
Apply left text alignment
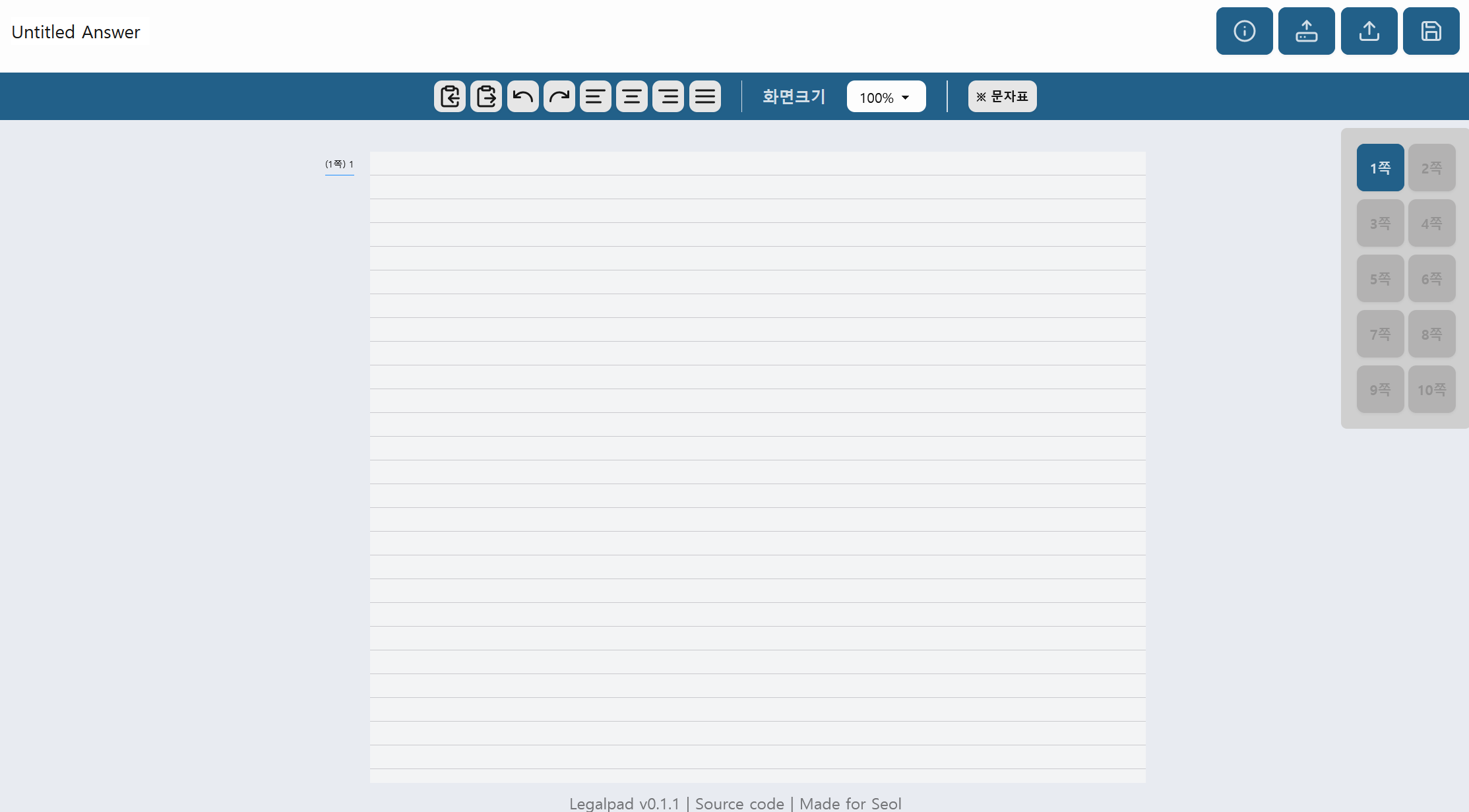[x=596, y=96]
